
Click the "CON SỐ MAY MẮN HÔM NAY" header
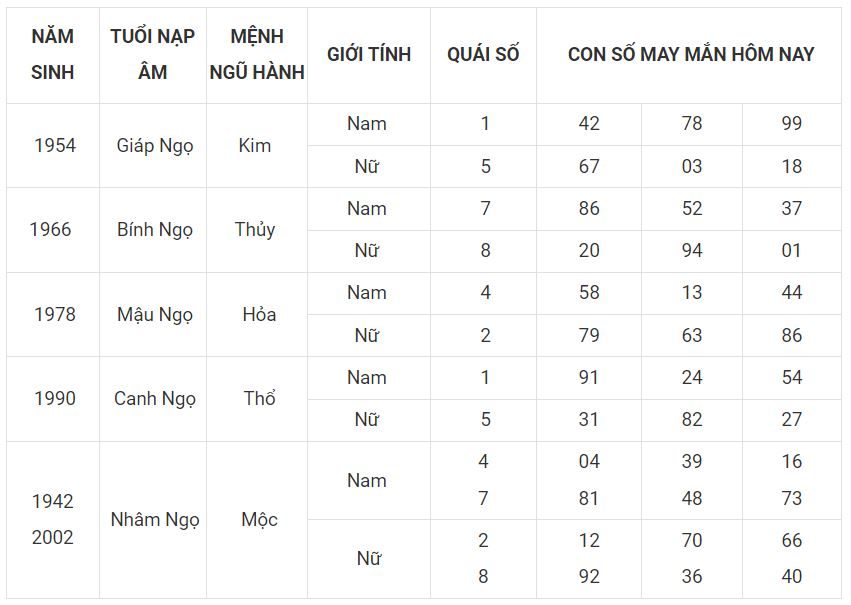[x=691, y=54]
